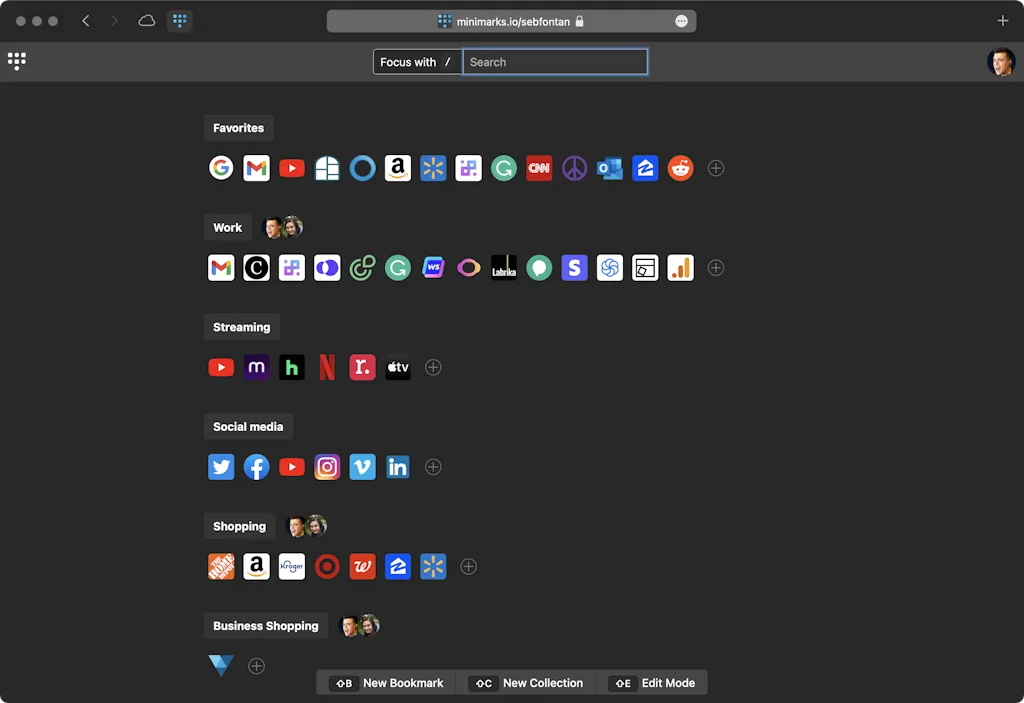Open CNN bookmark in Favorites
Image resolution: width=1024 pixels, height=703 pixels.
539,168
